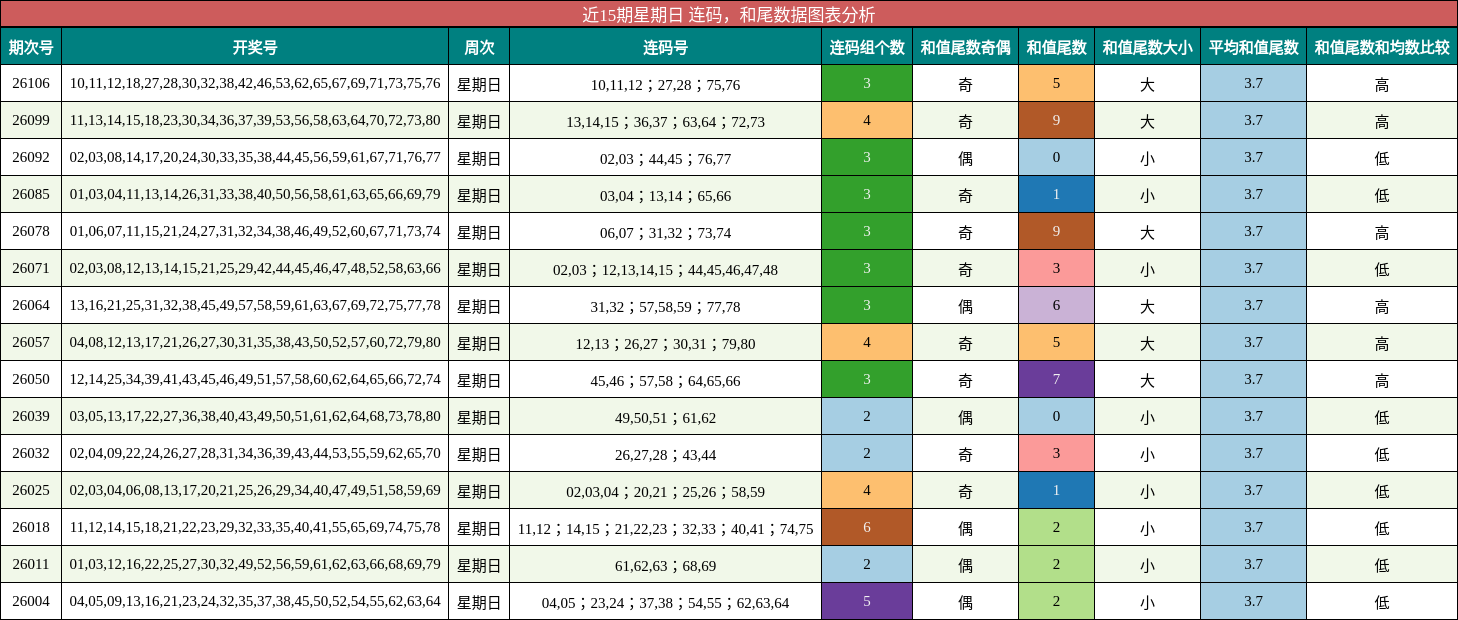The height and width of the screenshot is (620, 1458).
Task: Click the brown tail digit 9 in row 26099
Action: [x=1057, y=120]
